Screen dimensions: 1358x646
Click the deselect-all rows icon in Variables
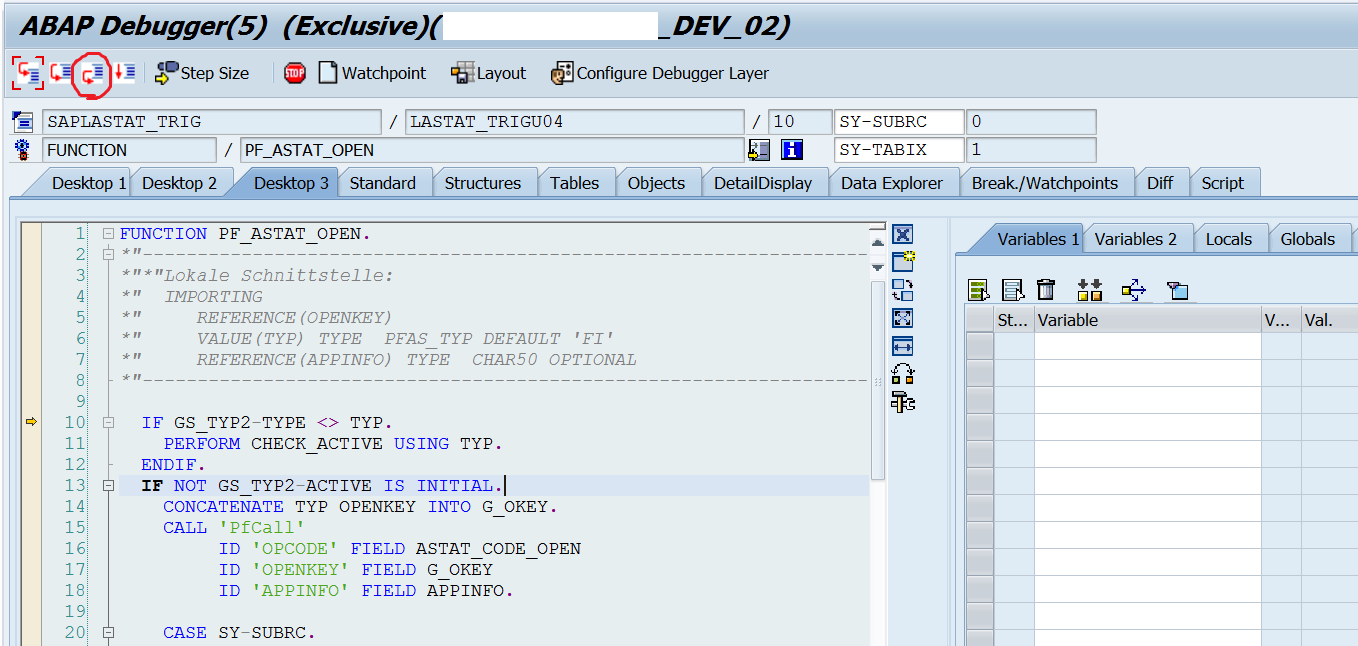[1013, 290]
